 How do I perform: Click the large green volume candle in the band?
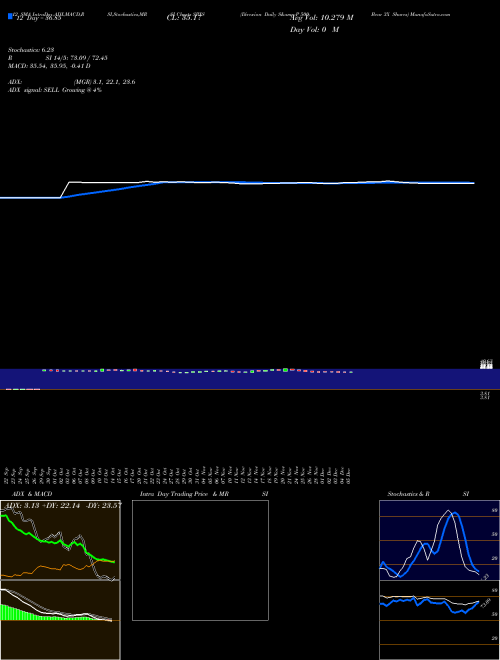point(285,370)
